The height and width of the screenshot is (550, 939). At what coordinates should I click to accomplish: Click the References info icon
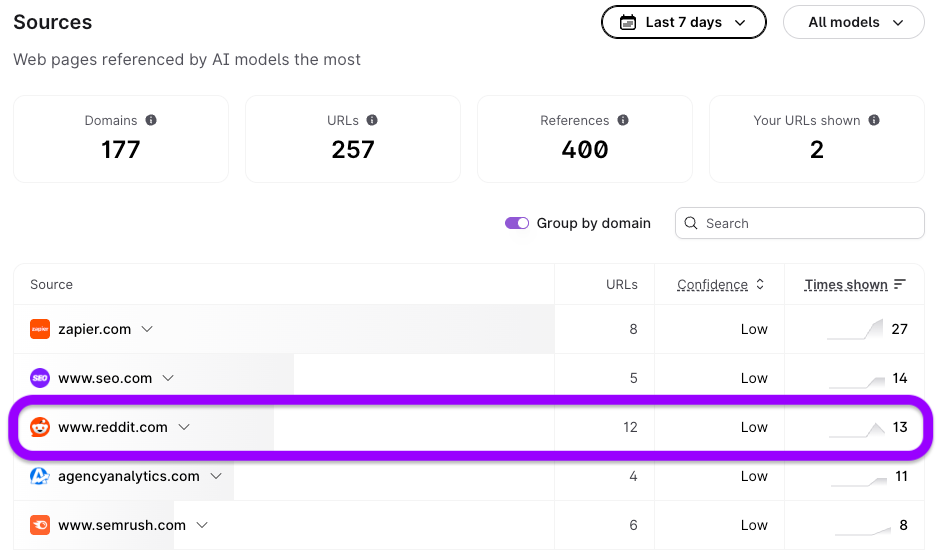[x=623, y=120]
